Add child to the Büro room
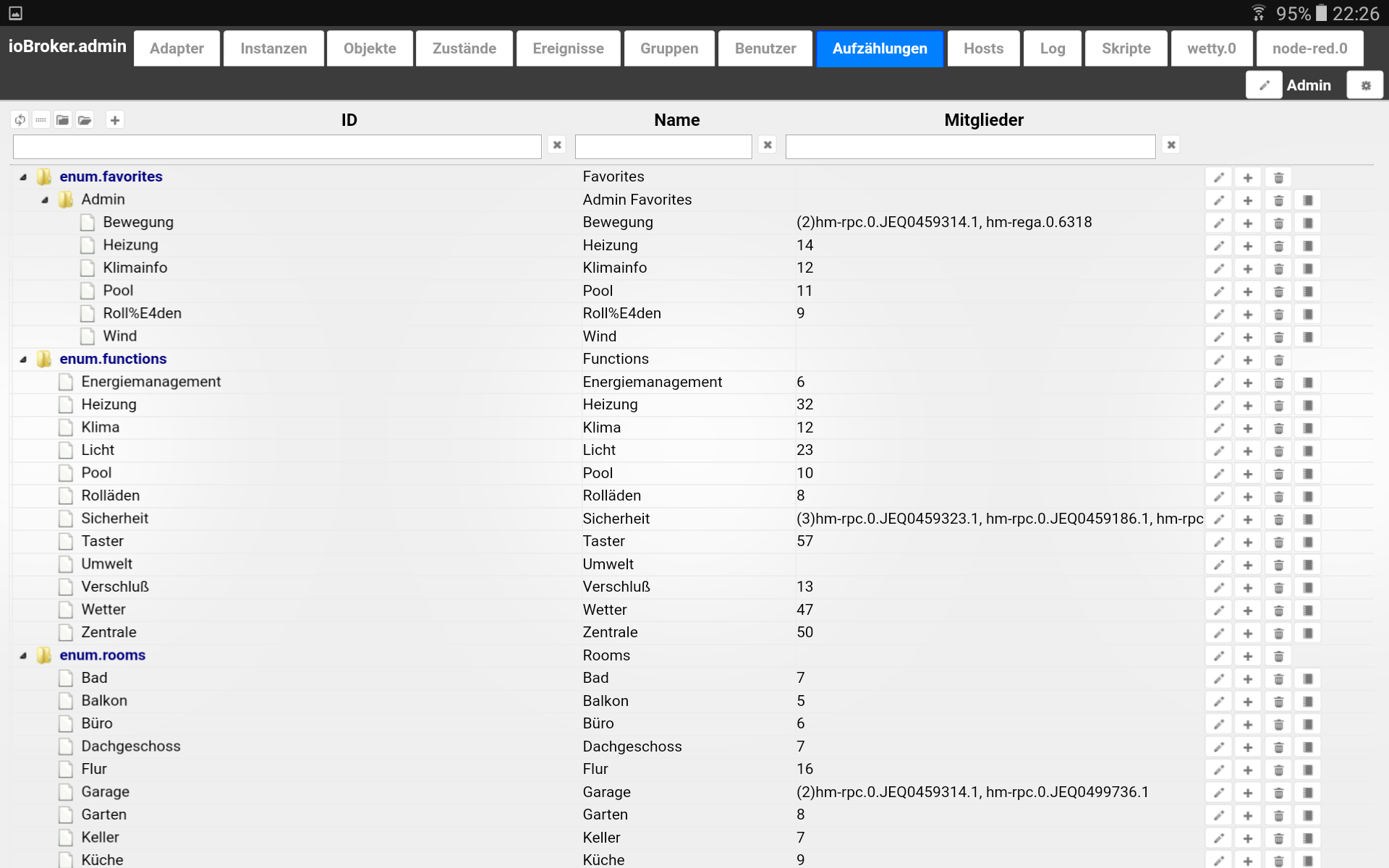Image resolution: width=1389 pixels, height=868 pixels. coord(1248,725)
